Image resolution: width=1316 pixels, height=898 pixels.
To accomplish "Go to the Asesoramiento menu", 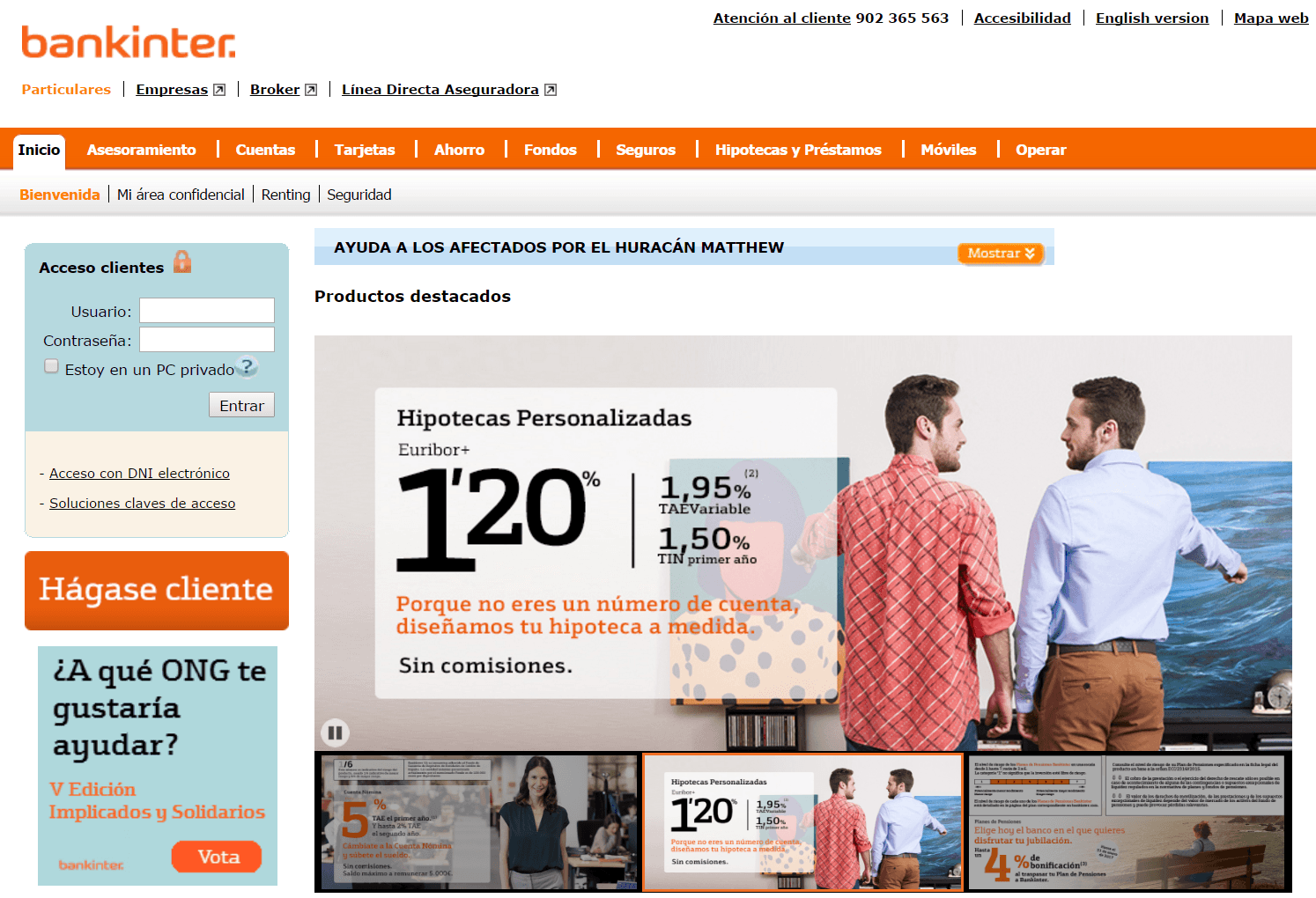I will [x=142, y=150].
